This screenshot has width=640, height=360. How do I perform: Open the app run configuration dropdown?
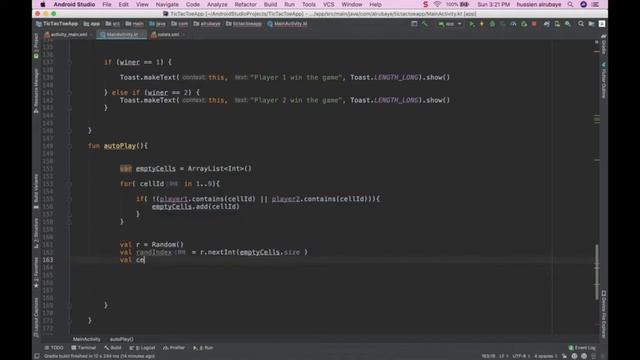450,24
